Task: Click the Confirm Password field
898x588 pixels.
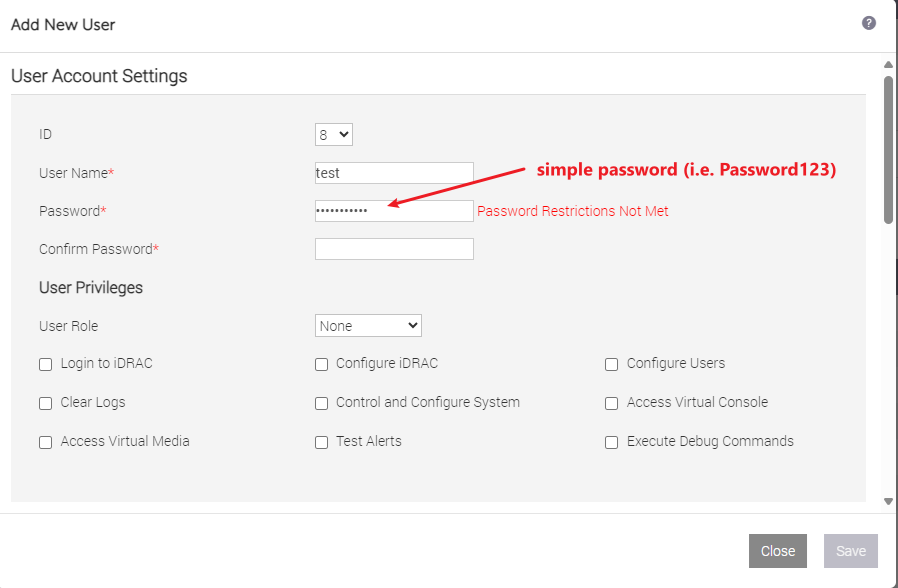Action: pyautogui.click(x=393, y=248)
